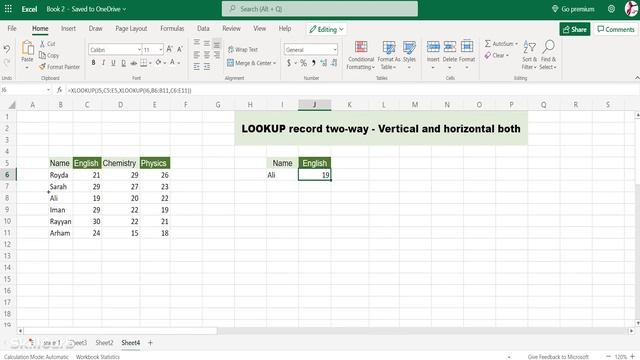Click the Redo arrow icon
Screen dimensions: 640x360
[x=7, y=62]
